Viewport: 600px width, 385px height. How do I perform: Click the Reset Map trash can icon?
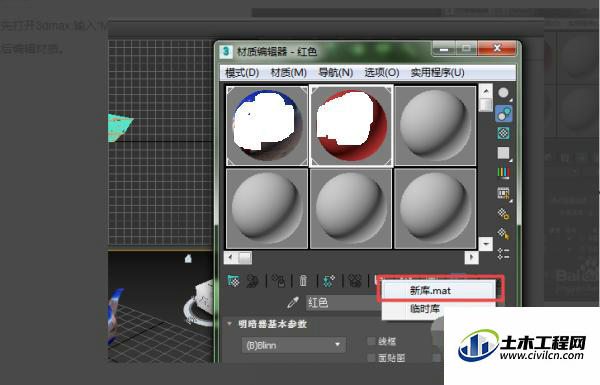(x=303, y=281)
